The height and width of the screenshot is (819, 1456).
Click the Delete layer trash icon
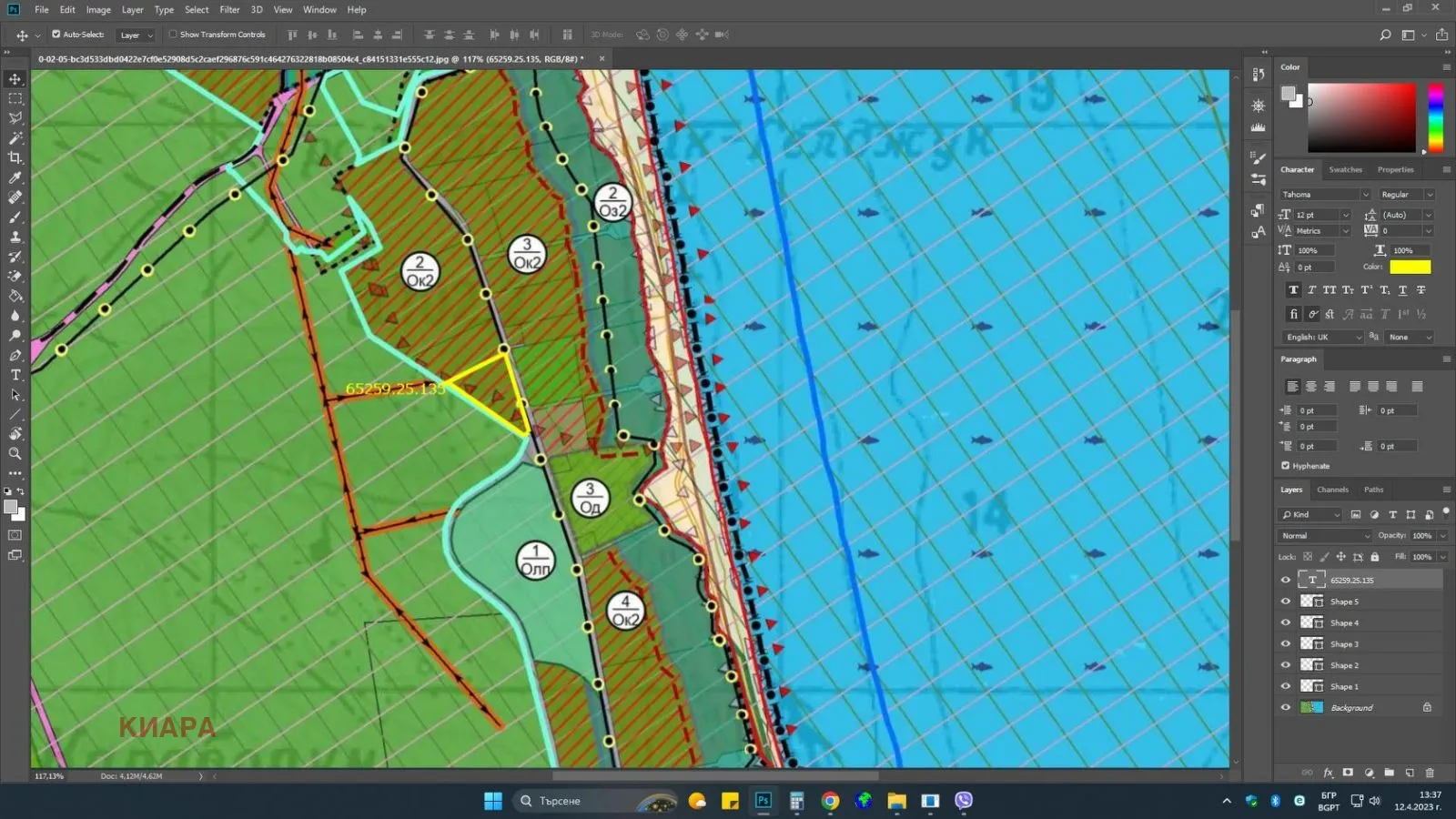[x=1430, y=773]
